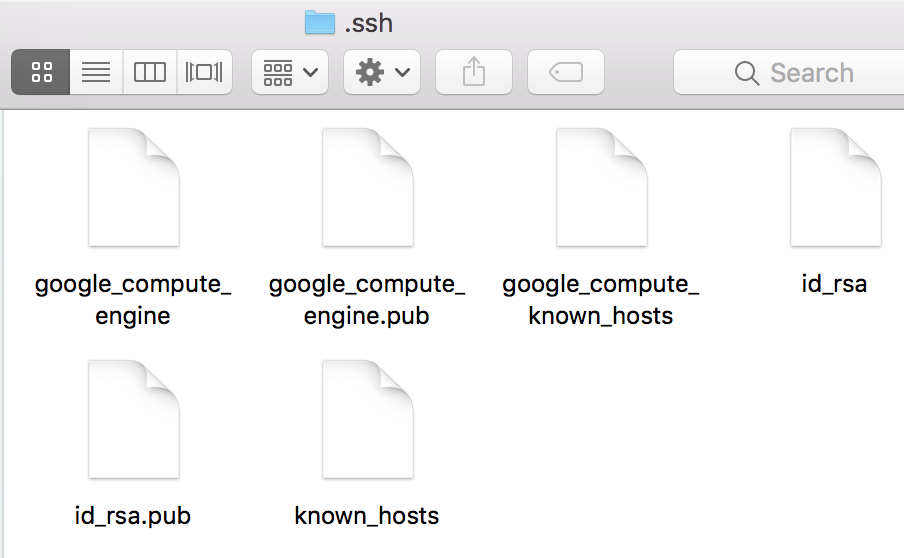Click the id_rsa file name label
The height and width of the screenshot is (558, 904).
pyautogui.click(x=834, y=284)
